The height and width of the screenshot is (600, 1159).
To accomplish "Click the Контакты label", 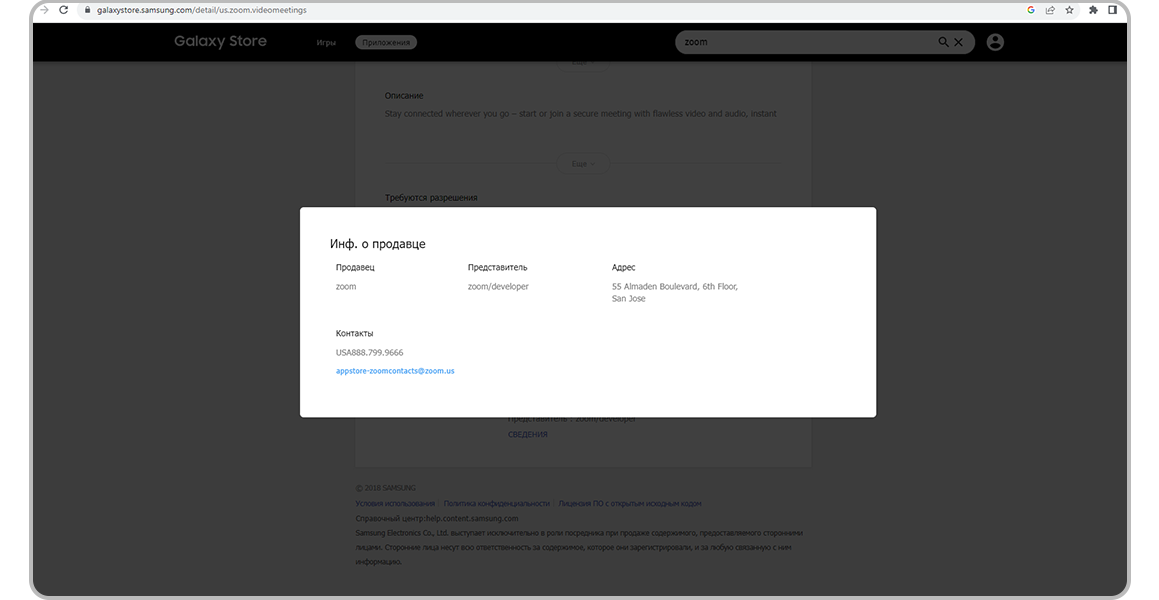I will [354, 333].
